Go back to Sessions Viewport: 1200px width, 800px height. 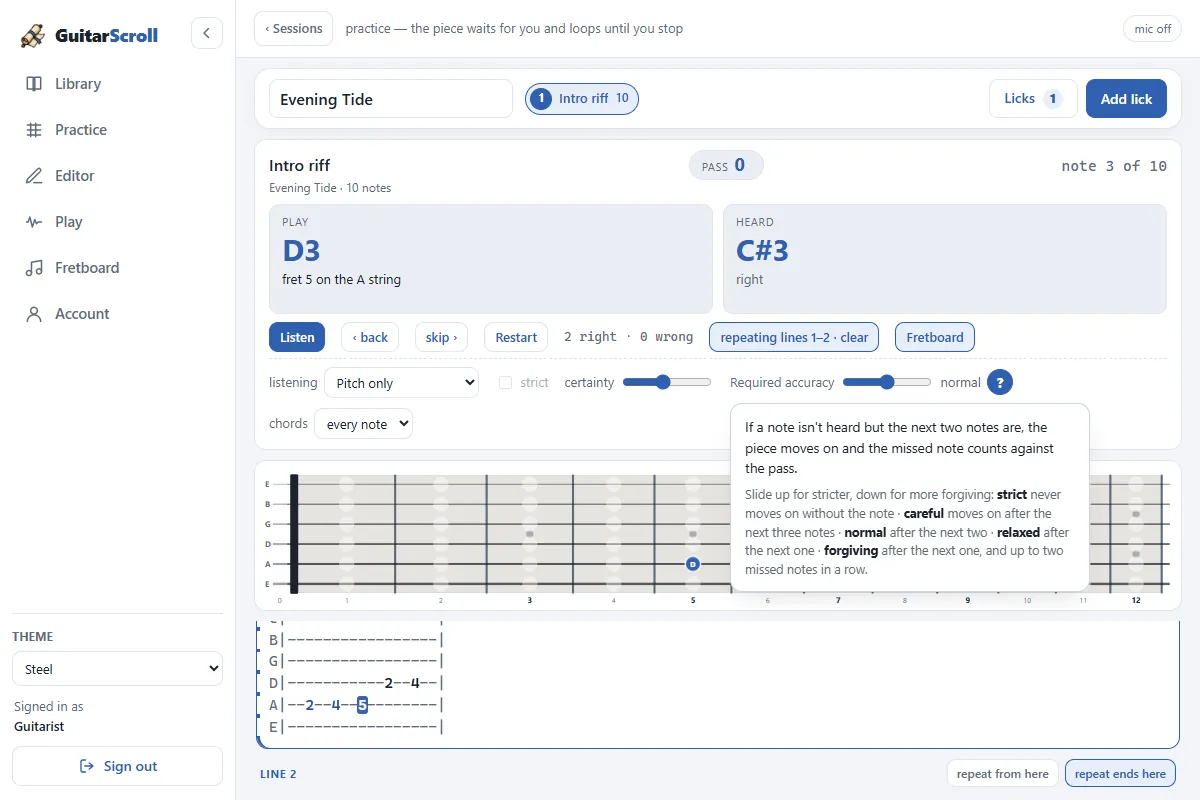tap(294, 29)
